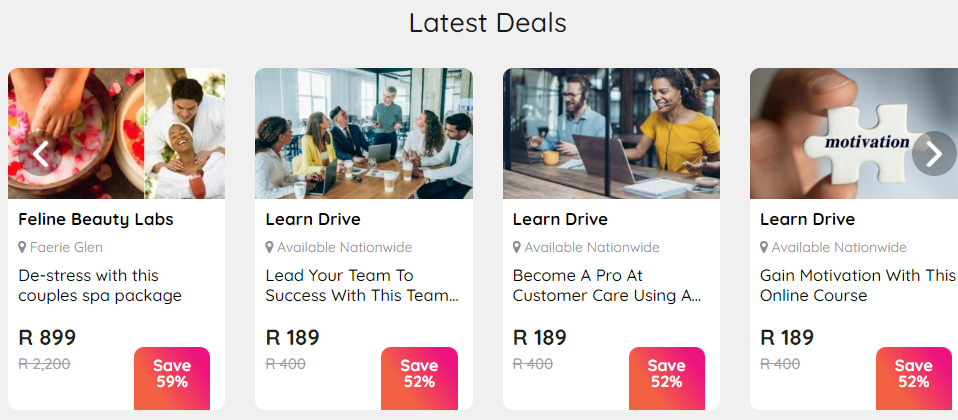Open the Feline Beauty Labs title
The width and height of the screenshot is (958, 420).
(96, 219)
